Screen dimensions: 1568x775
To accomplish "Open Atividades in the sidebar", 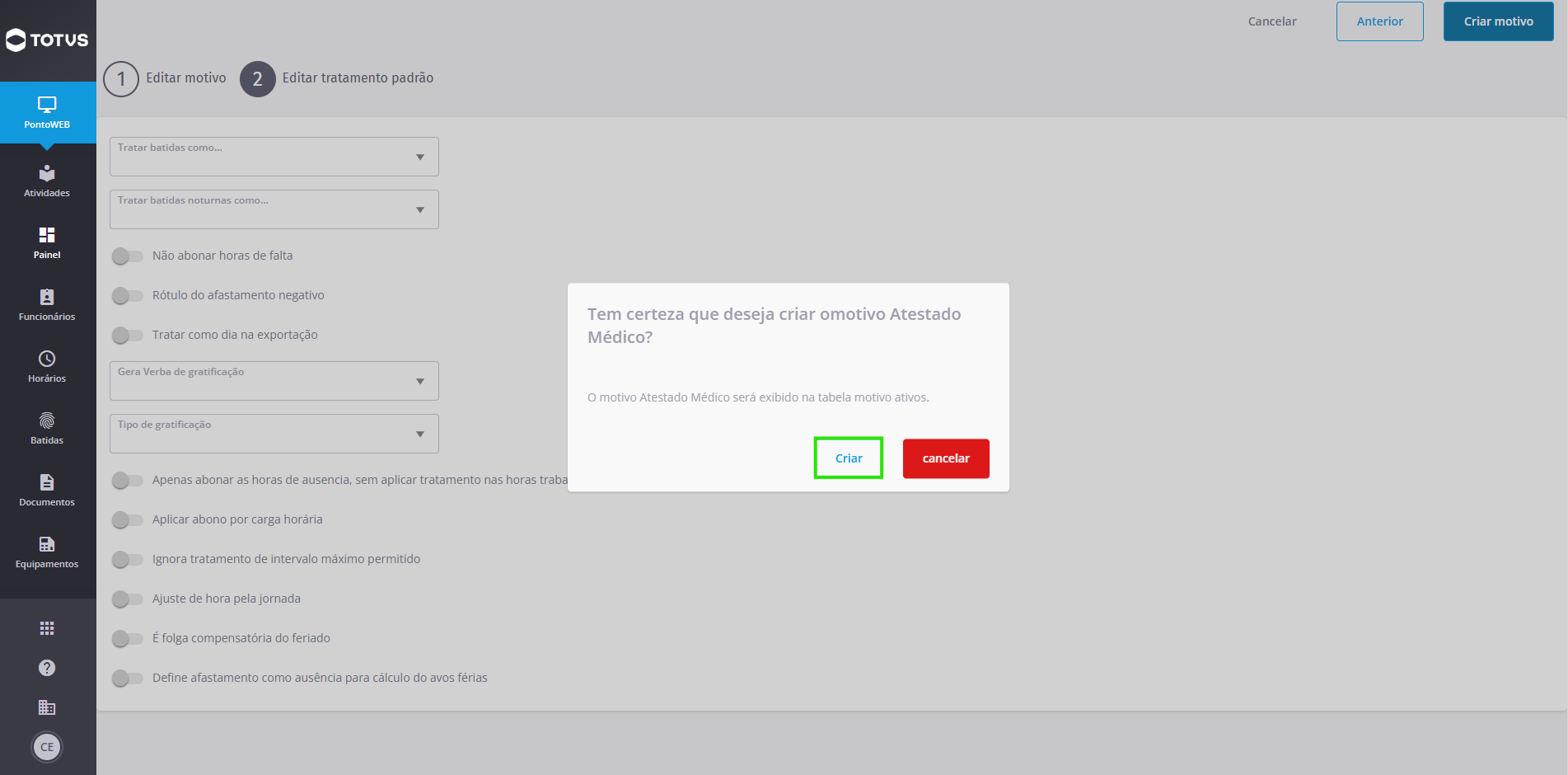I will tap(47, 181).
